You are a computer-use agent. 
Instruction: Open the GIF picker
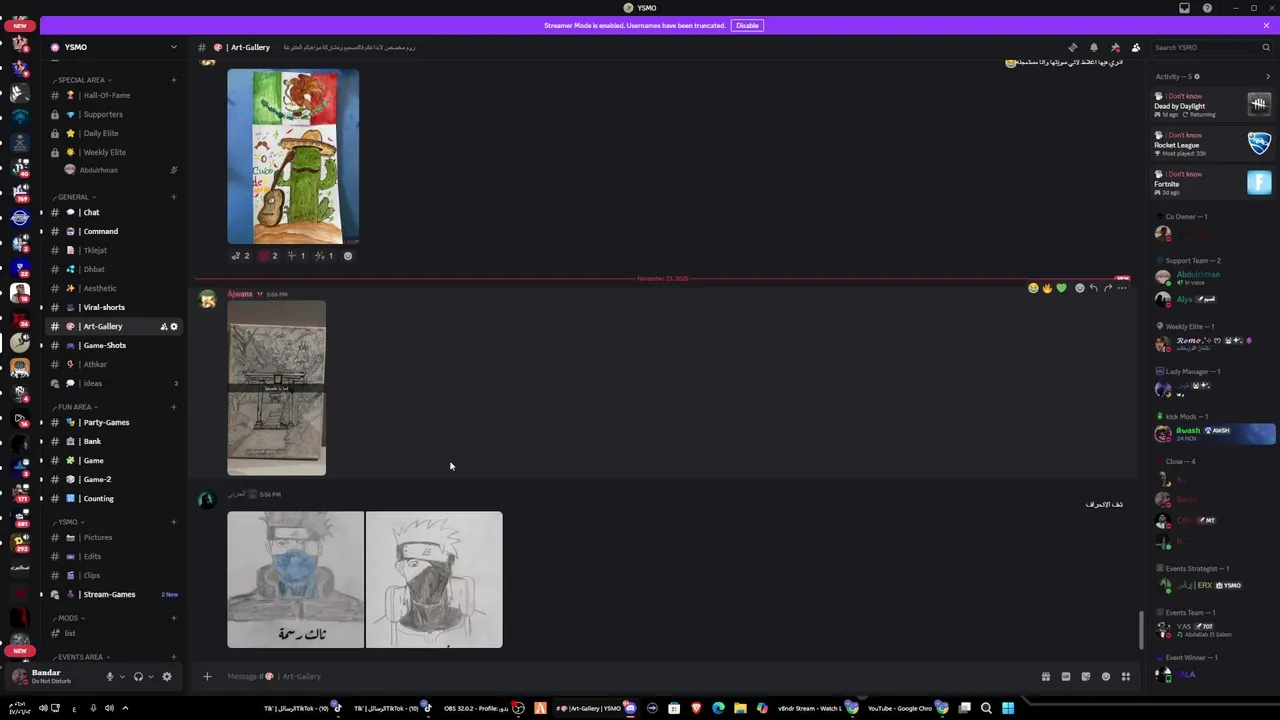point(1066,677)
